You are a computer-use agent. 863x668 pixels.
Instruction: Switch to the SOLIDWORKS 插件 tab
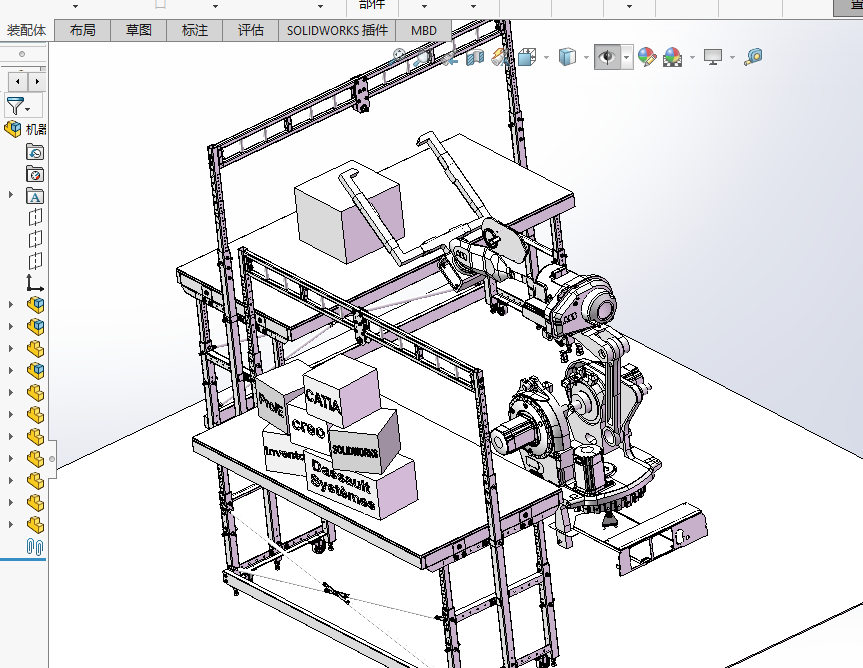coord(337,30)
